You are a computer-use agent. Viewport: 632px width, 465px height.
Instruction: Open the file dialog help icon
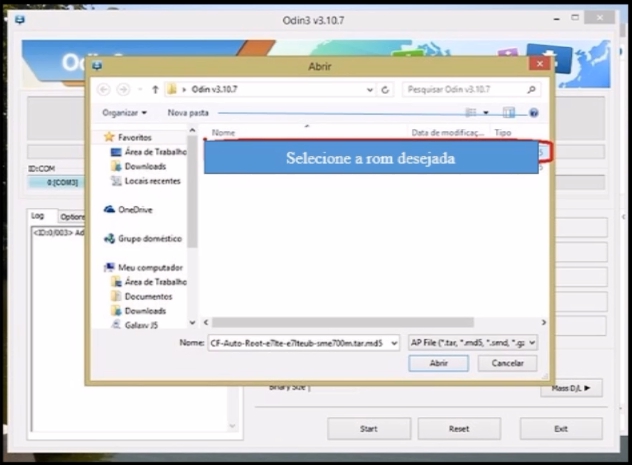click(x=534, y=113)
